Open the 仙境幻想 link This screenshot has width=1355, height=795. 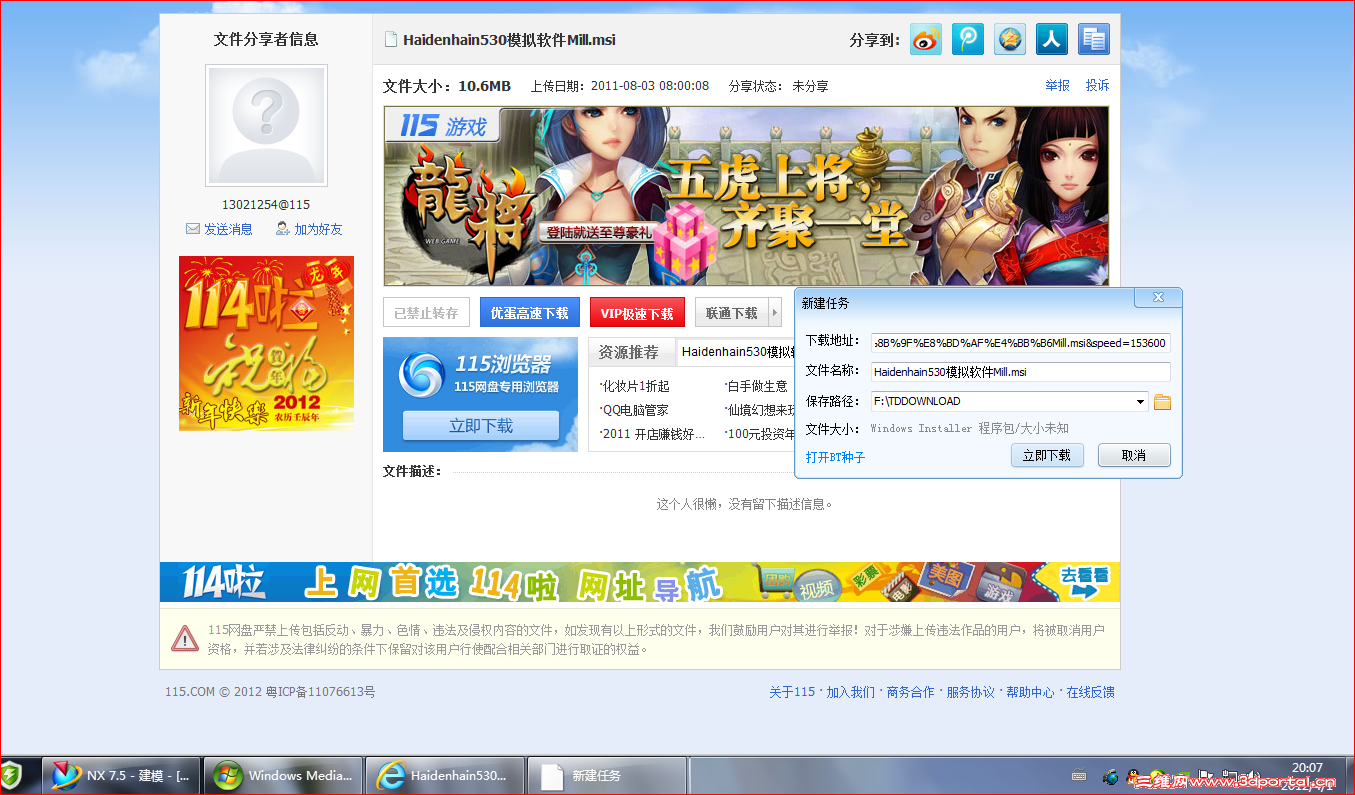[760, 410]
